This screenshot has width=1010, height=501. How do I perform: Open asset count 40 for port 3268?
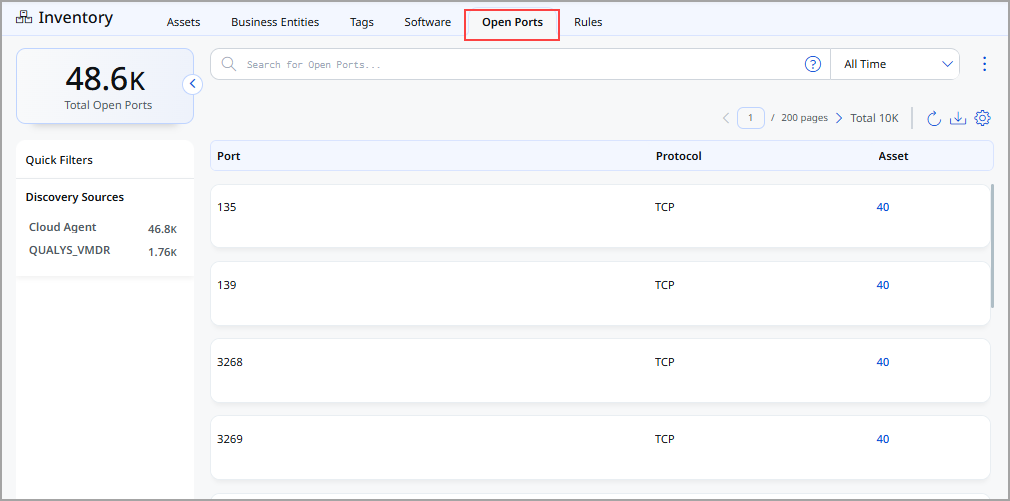pyautogui.click(x=882, y=362)
